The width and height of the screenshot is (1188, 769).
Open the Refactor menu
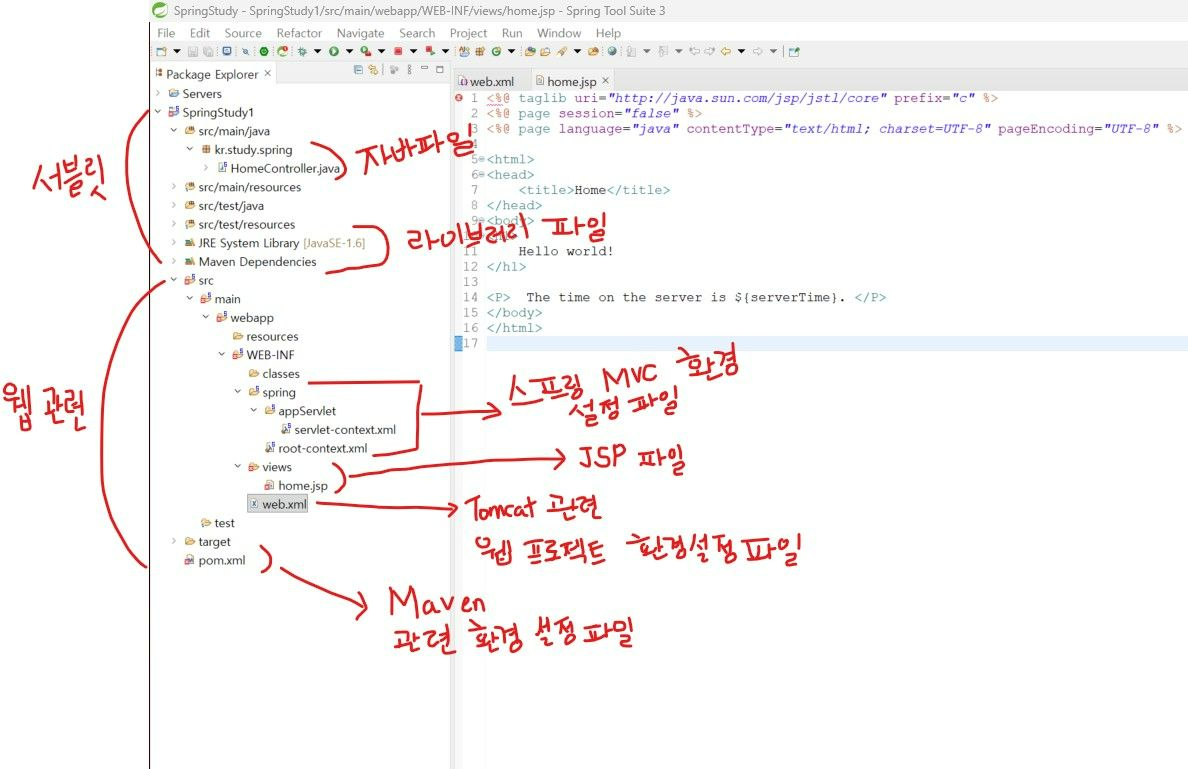tap(299, 33)
